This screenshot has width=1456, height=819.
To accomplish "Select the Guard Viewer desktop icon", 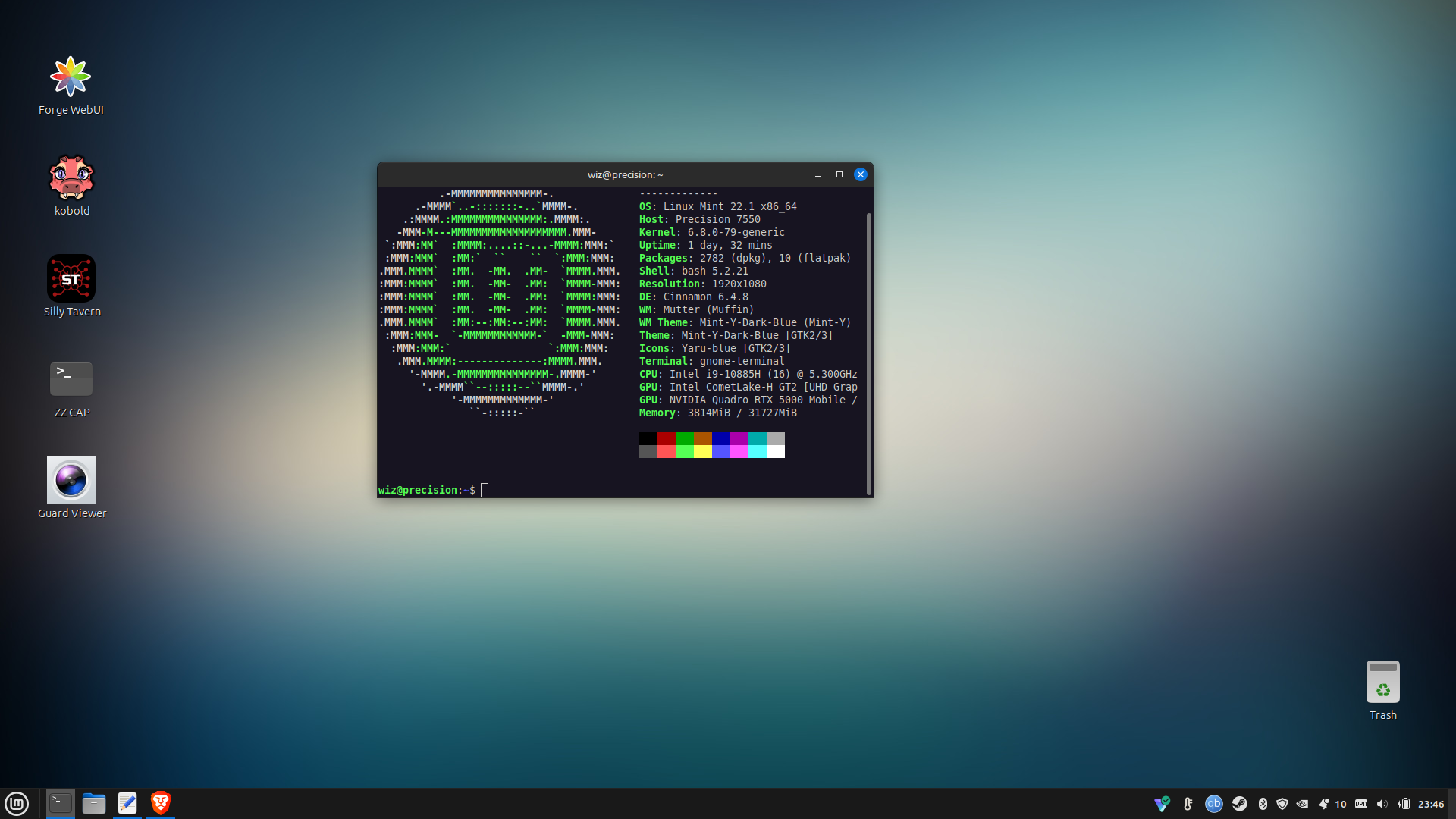I will click(x=71, y=488).
